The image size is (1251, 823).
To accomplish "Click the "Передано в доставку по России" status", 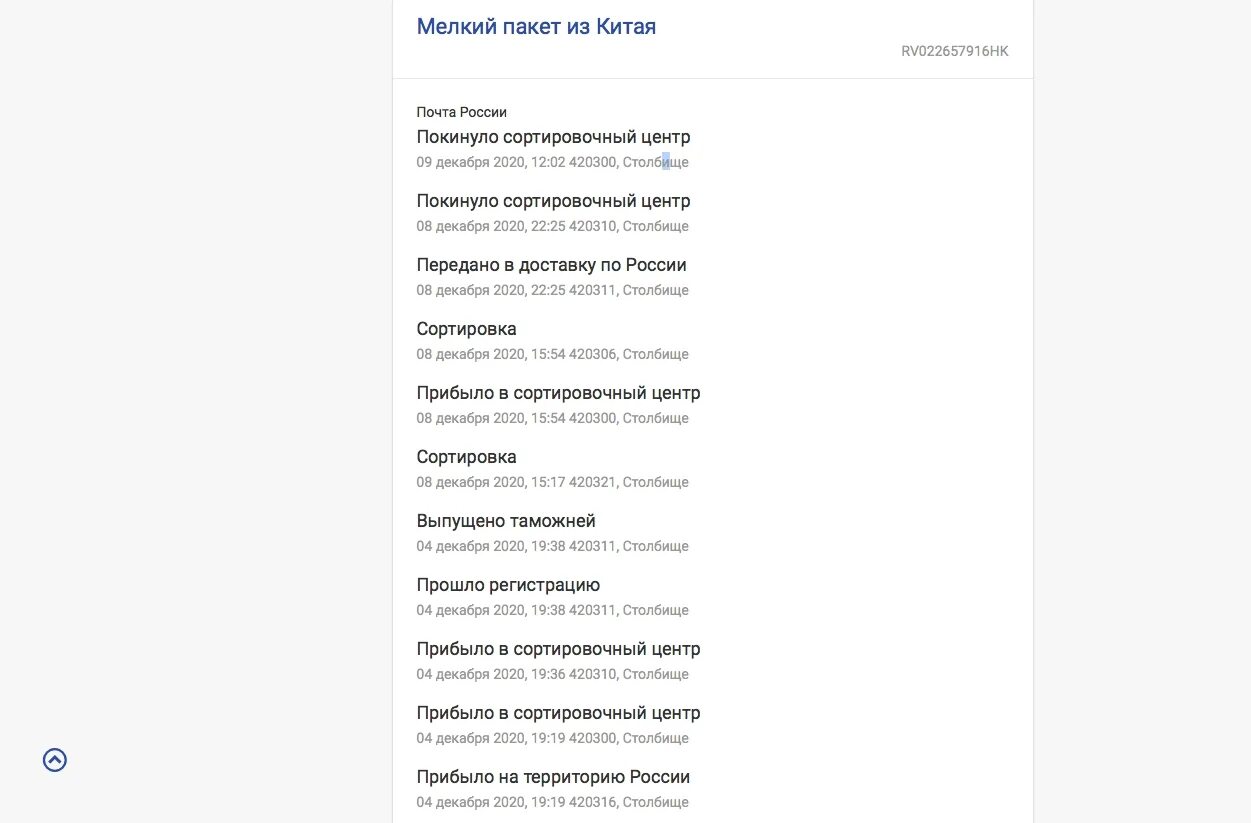I will point(551,265).
